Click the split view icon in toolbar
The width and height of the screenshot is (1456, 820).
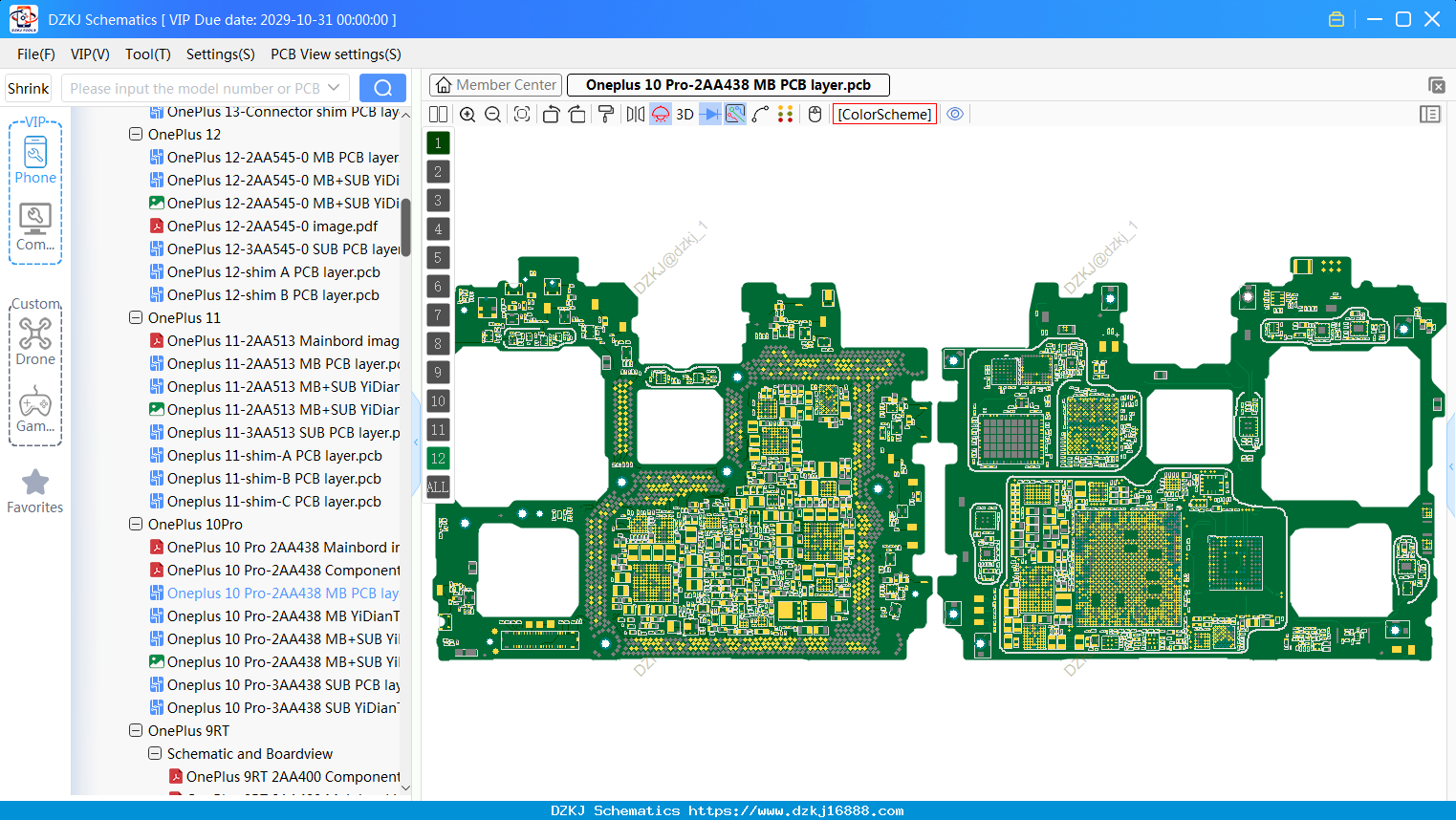438,115
